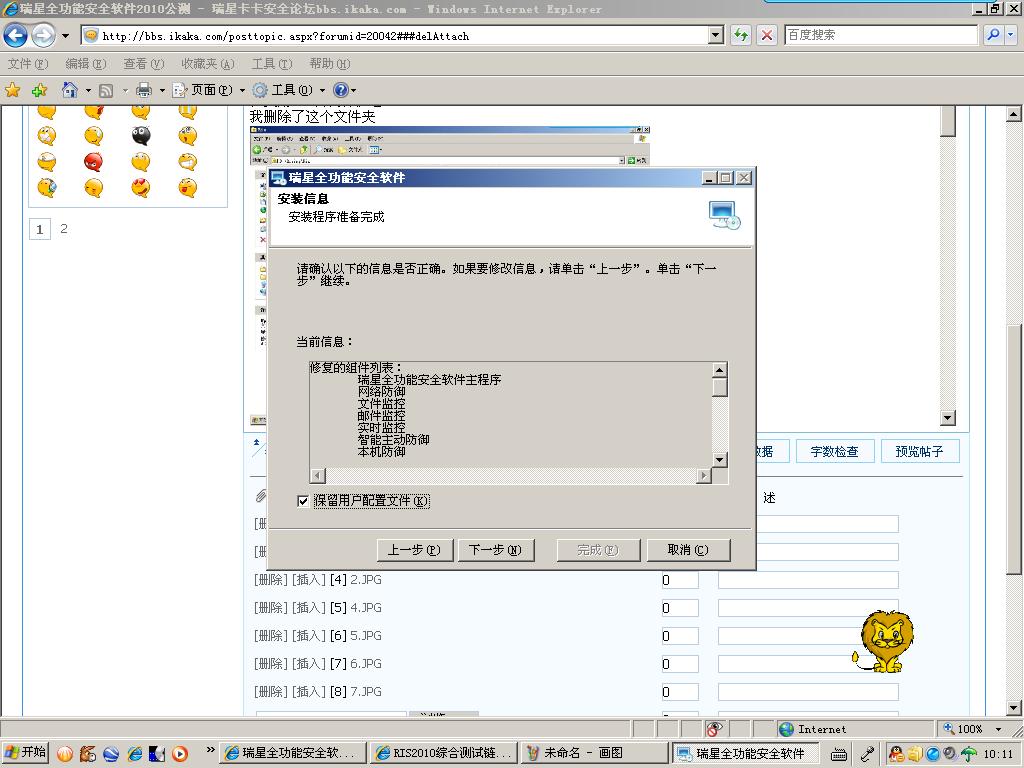Image resolution: width=1024 pixels, height=768 pixels.
Task: Insert the red angry emoticon
Action: [x=93, y=161]
